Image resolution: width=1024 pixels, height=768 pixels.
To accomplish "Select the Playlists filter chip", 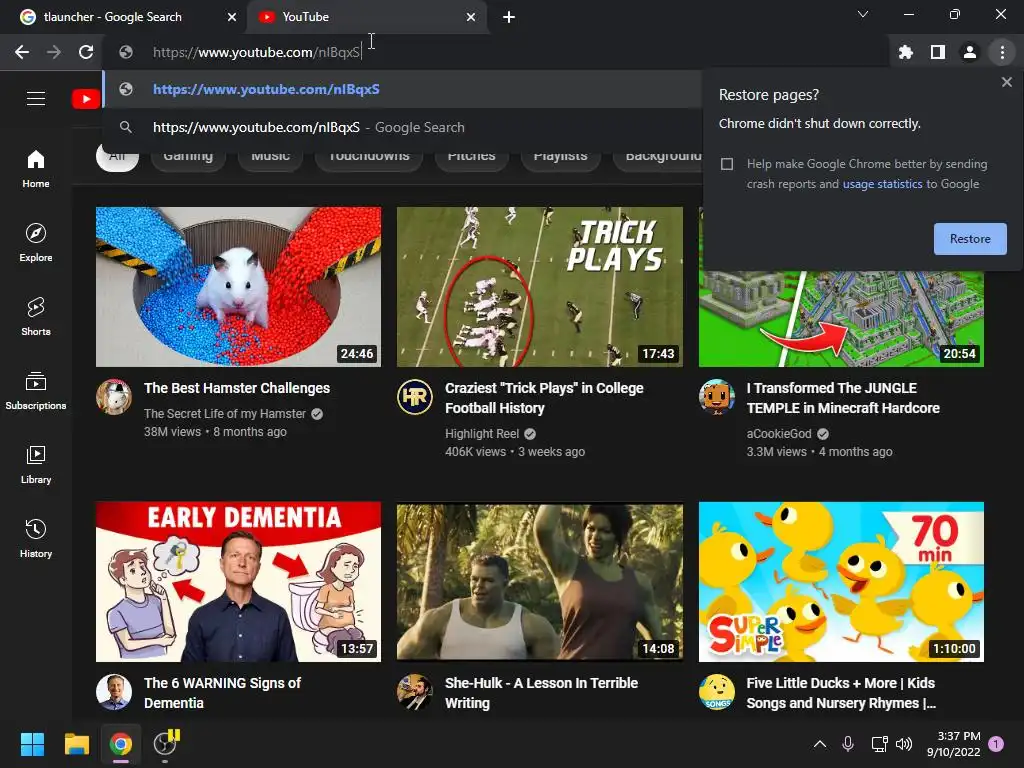I will (x=560, y=157).
